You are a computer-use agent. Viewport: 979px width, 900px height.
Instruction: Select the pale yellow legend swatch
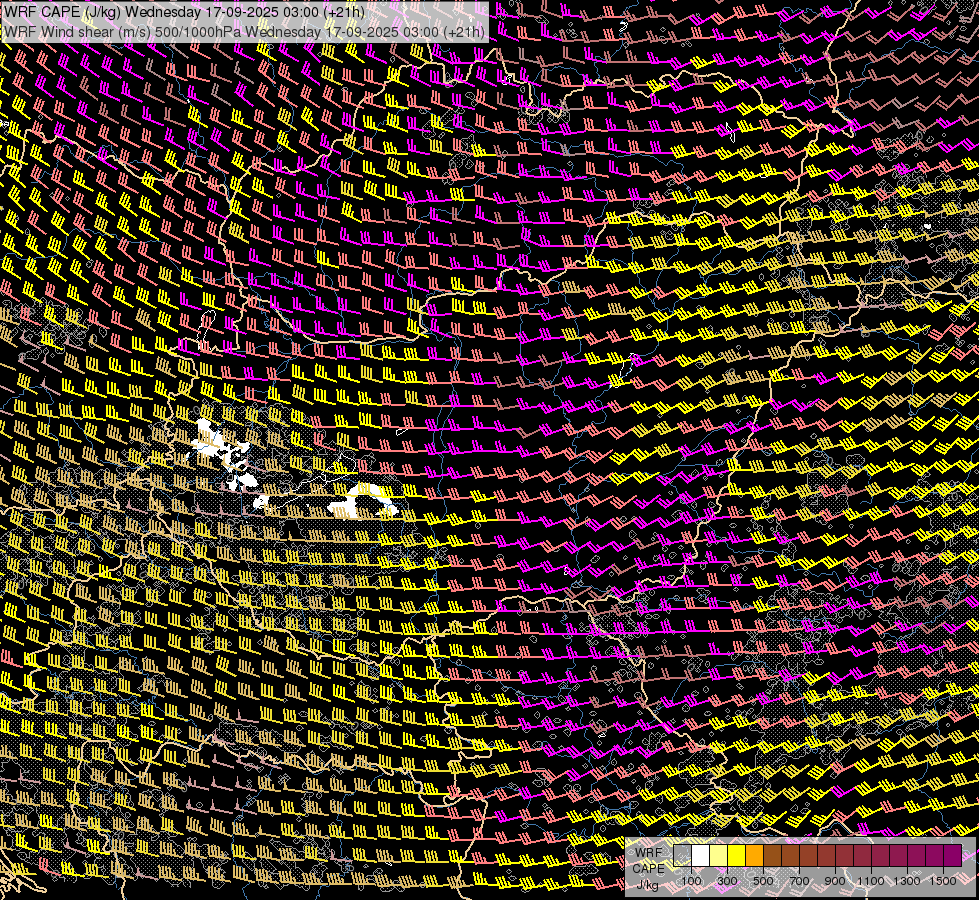(x=719, y=856)
